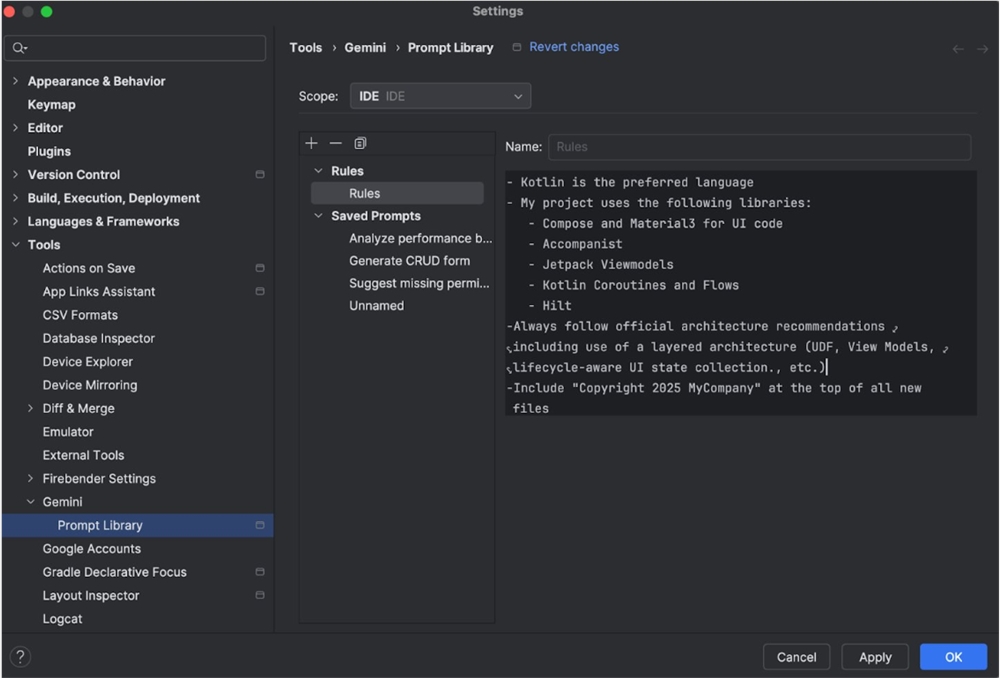Click the Revert changes icon
Viewport: 1000px width, 678px height.
click(x=515, y=47)
